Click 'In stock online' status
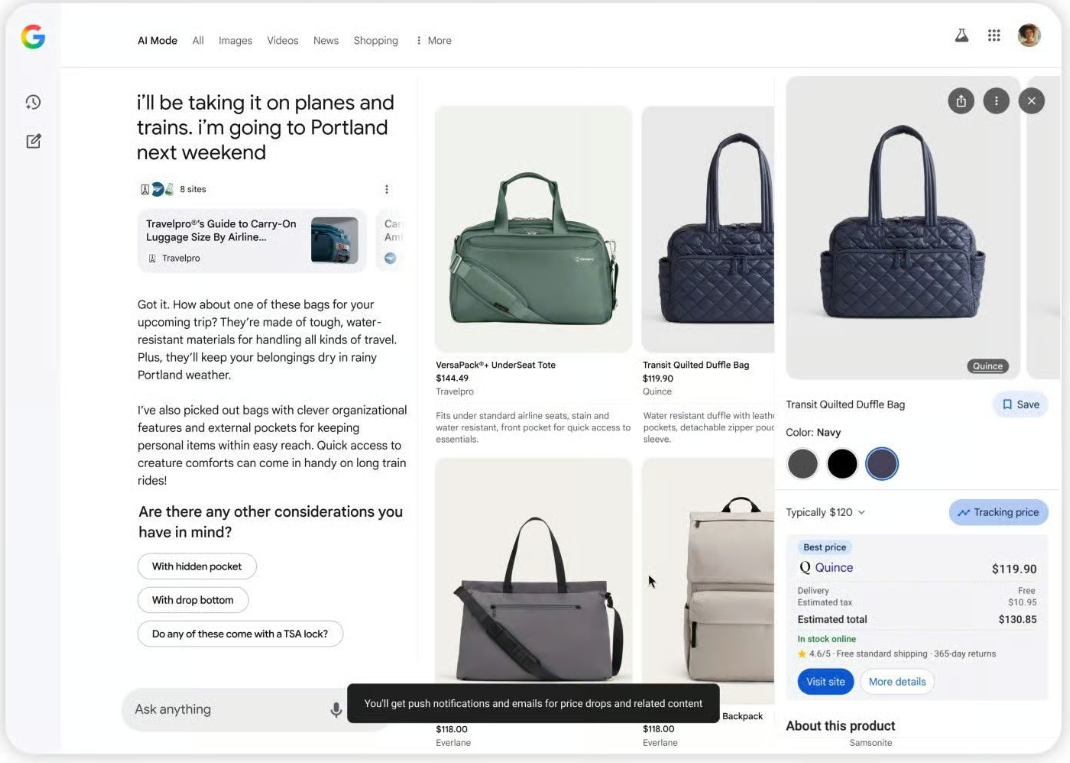Viewport: 1070px width, 763px height. click(826, 639)
